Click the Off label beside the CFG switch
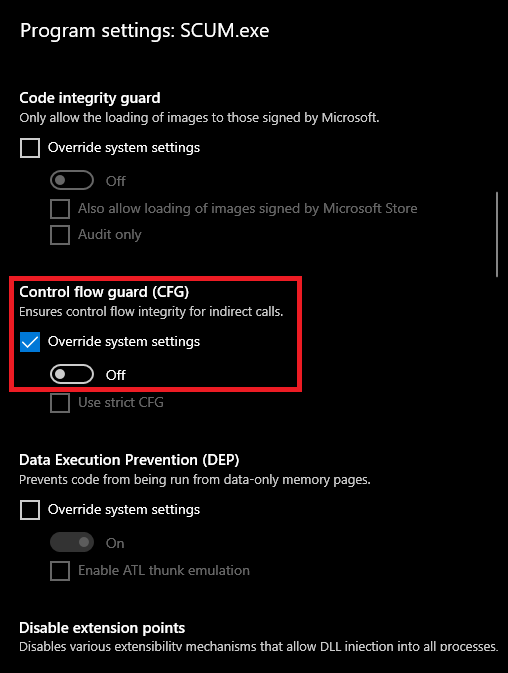508x673 pixels. (x=116, y=375)
